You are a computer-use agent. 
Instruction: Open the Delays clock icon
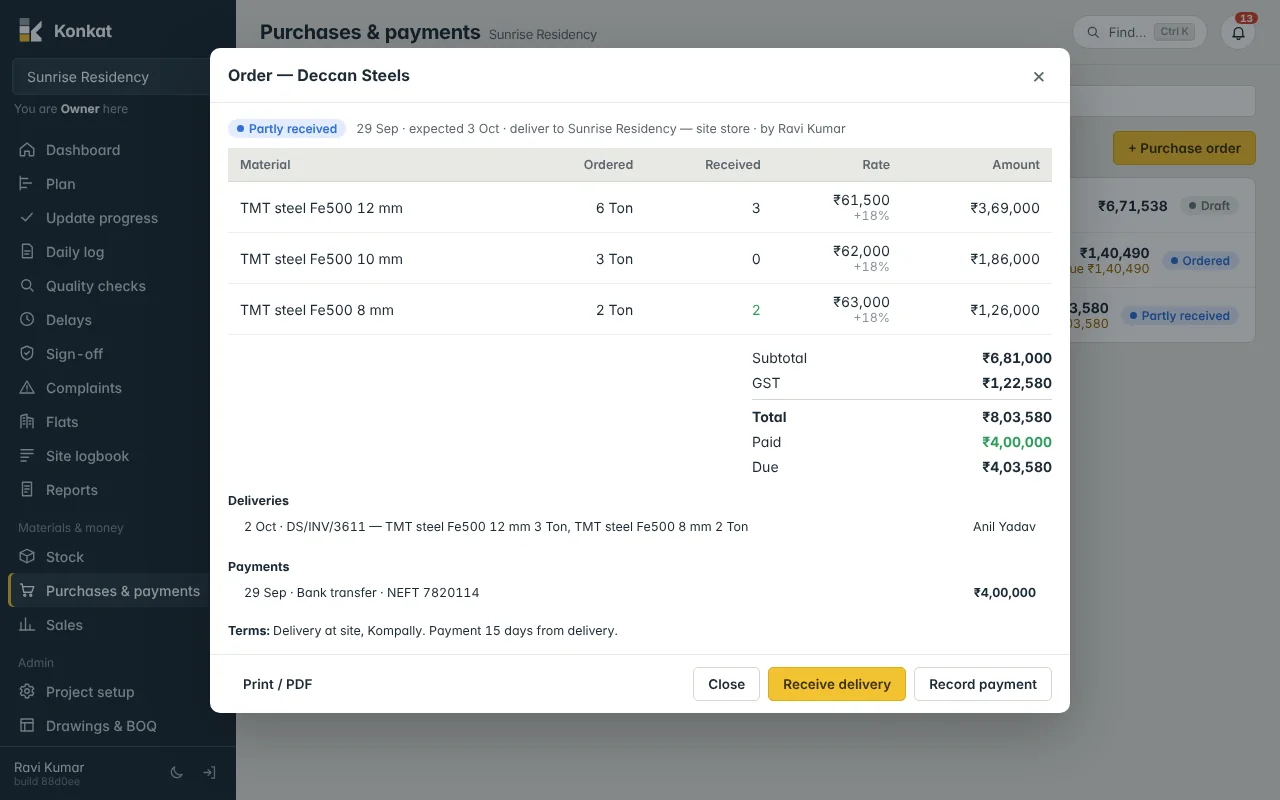coord(27,320)
